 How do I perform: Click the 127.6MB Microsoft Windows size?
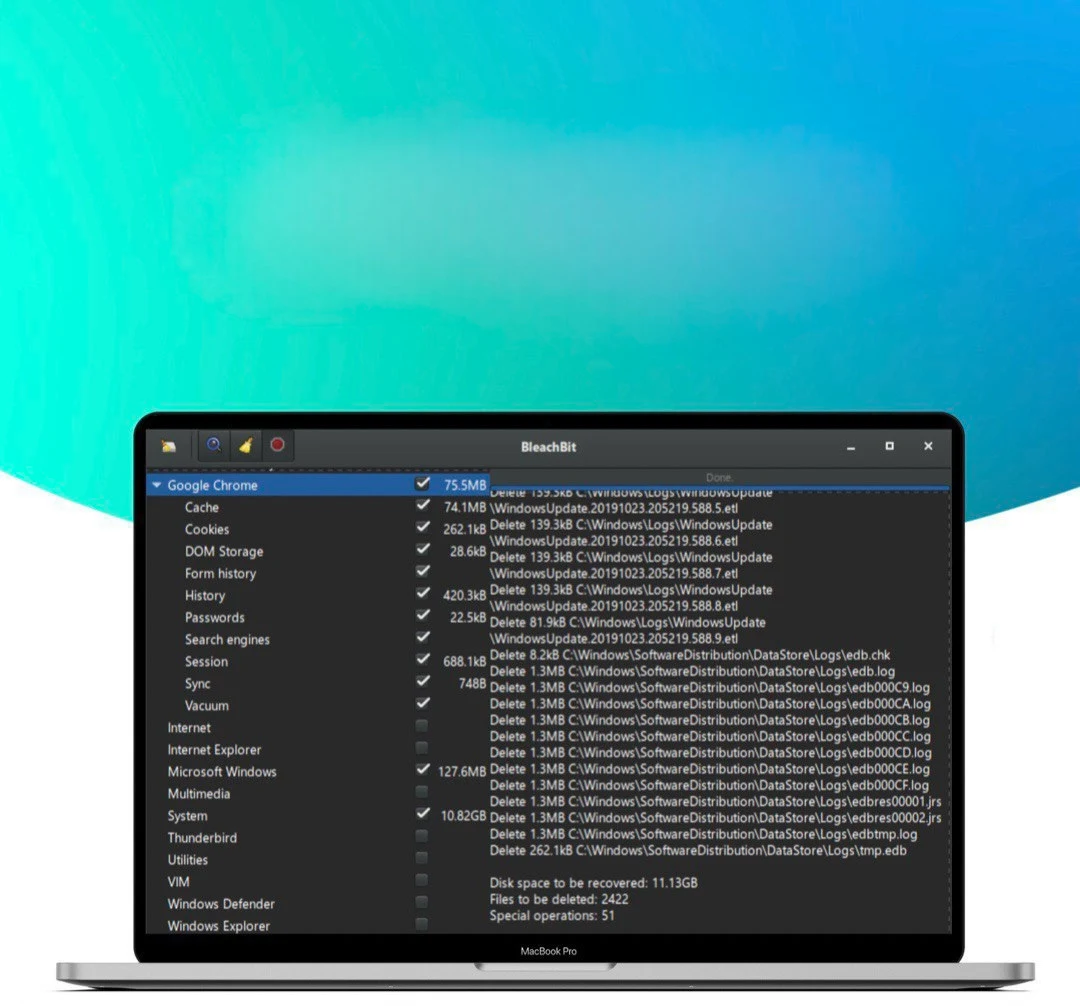pos(462,771)
